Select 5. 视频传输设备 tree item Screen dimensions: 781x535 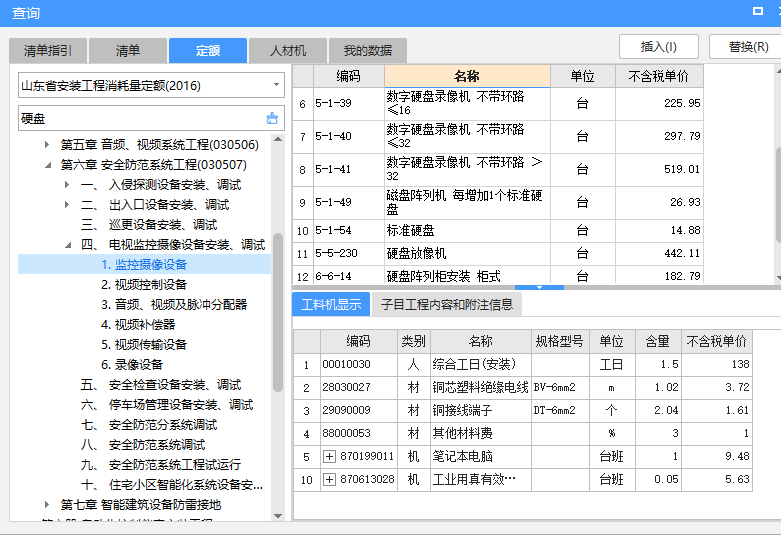[144, 345]
